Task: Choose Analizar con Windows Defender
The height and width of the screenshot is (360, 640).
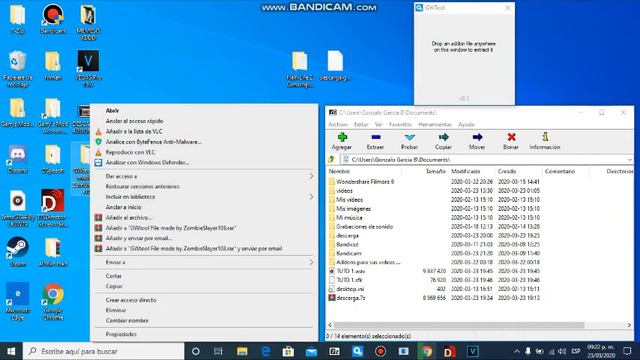Action: tap(204, 162)
